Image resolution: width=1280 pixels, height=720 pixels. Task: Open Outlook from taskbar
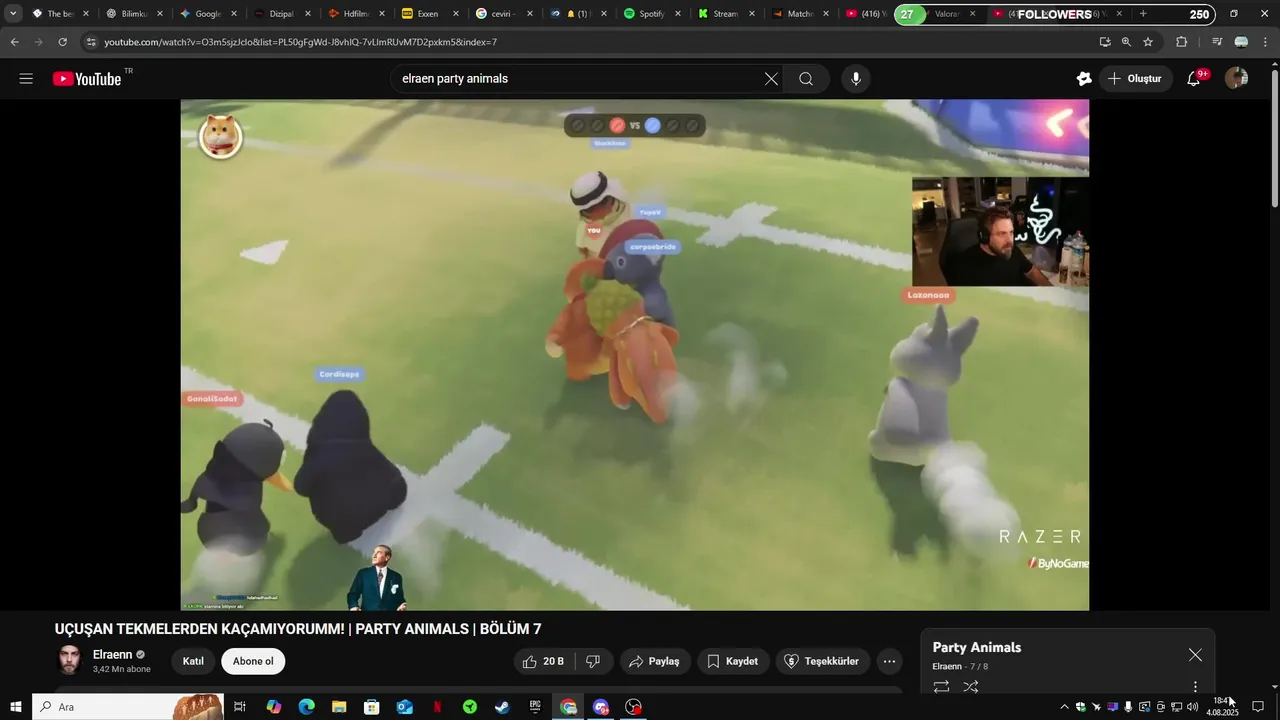point(404,707)
